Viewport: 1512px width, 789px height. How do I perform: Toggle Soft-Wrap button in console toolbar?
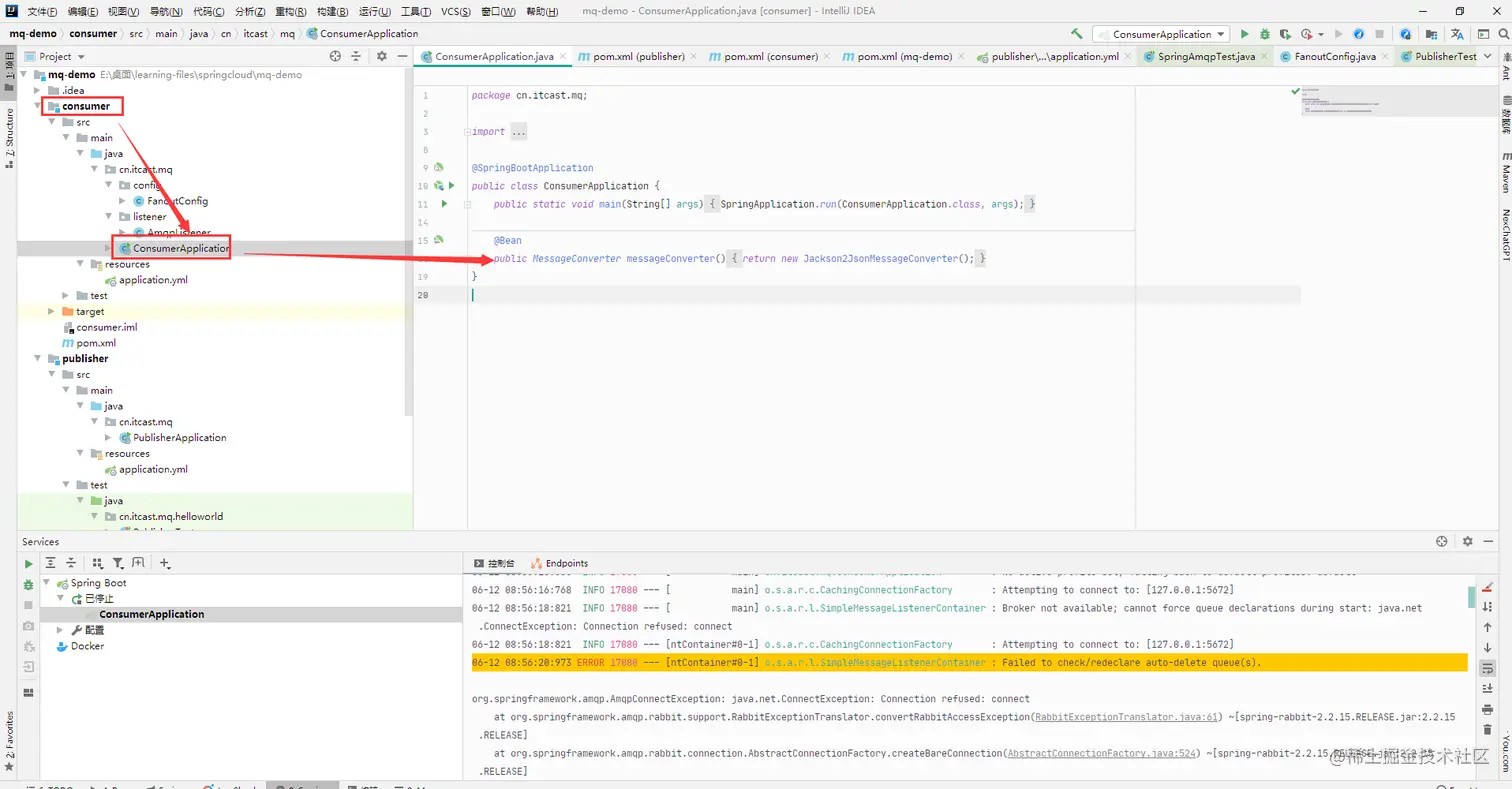point(1488,668)
